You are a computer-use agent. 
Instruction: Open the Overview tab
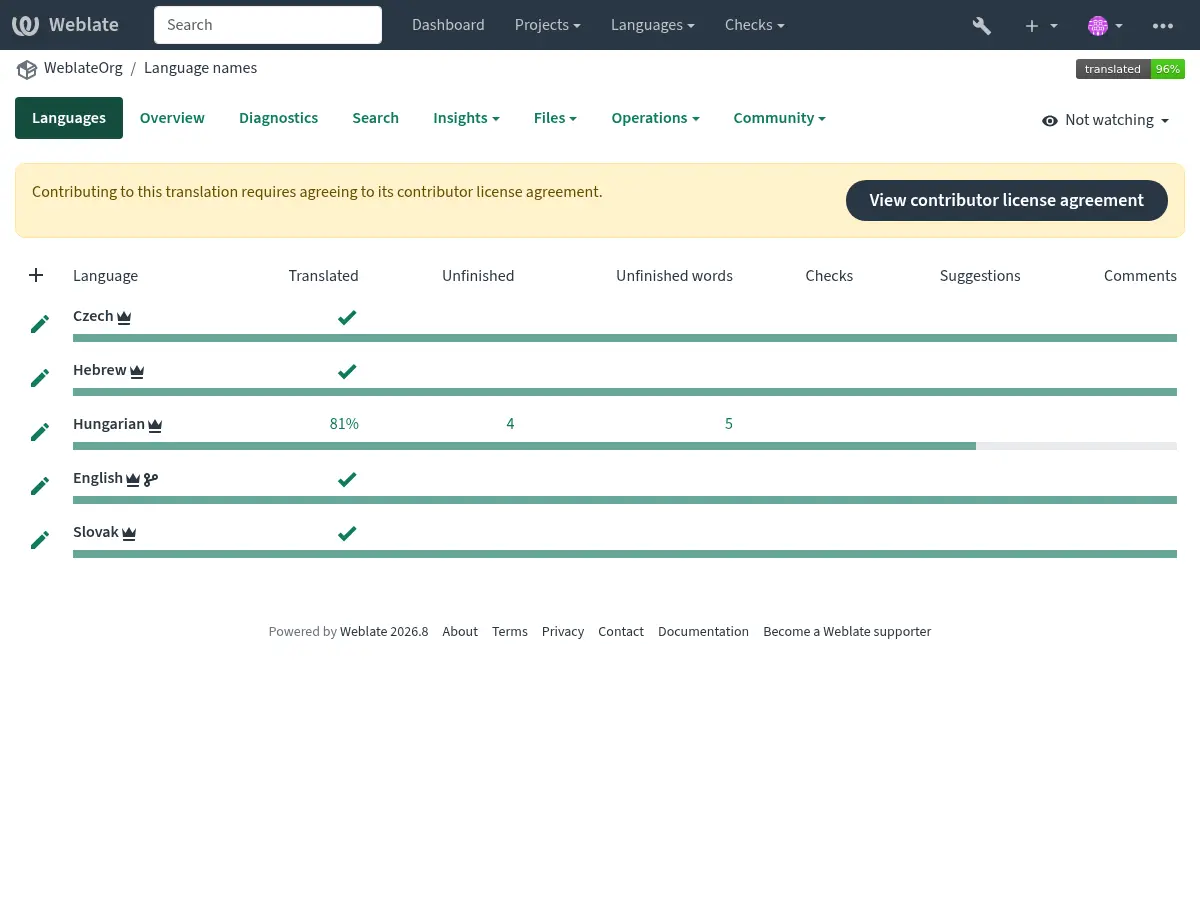click(x=172, y=118)
